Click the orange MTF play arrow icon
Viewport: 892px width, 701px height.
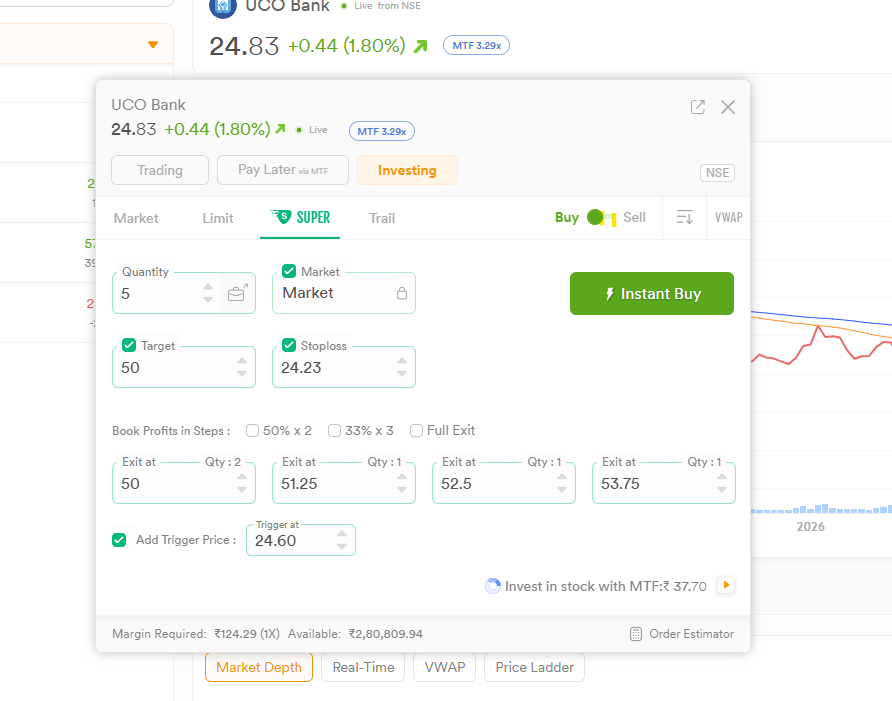(726, 585)
